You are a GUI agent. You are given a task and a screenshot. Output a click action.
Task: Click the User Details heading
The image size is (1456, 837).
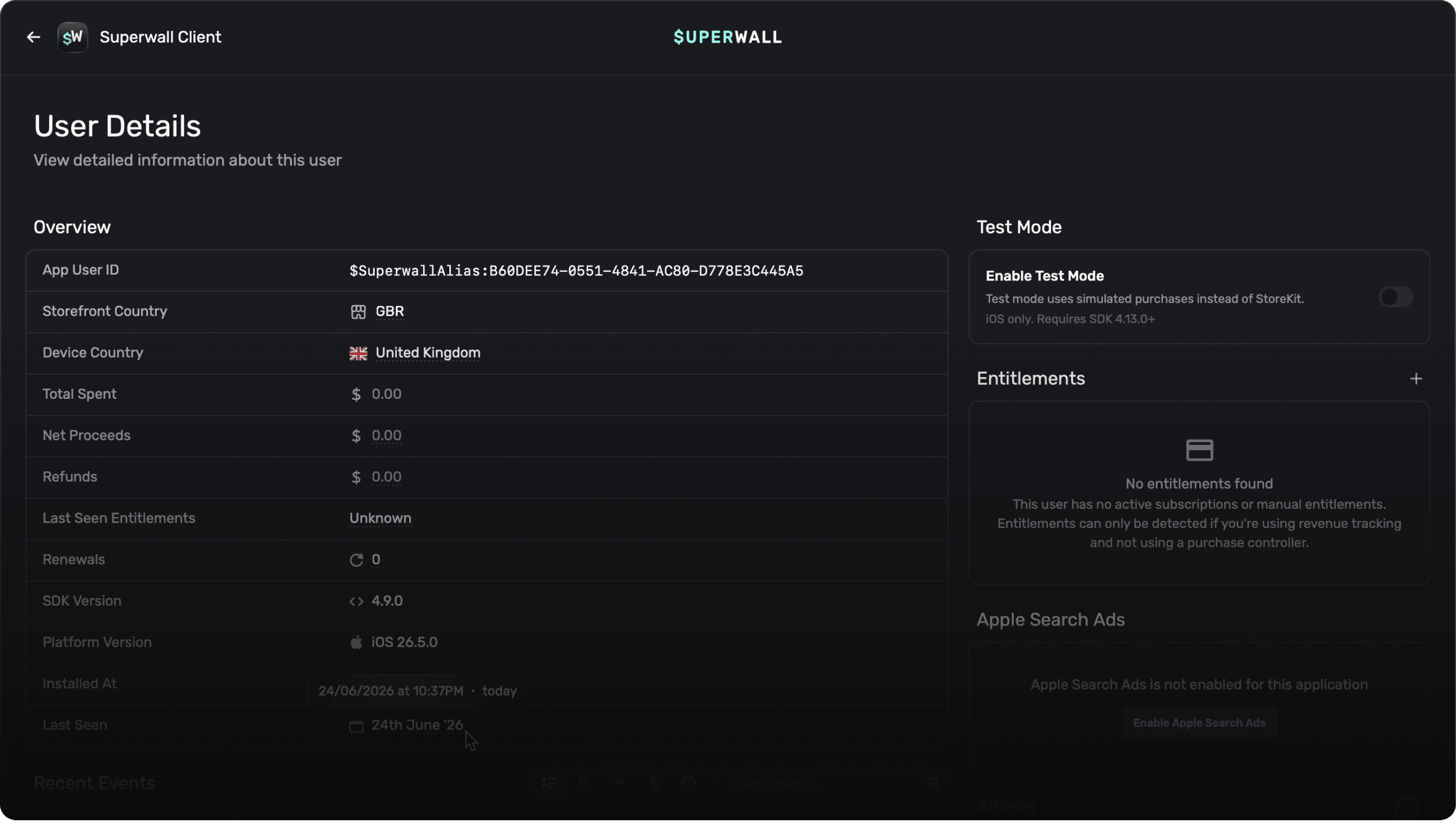point(117,126)
